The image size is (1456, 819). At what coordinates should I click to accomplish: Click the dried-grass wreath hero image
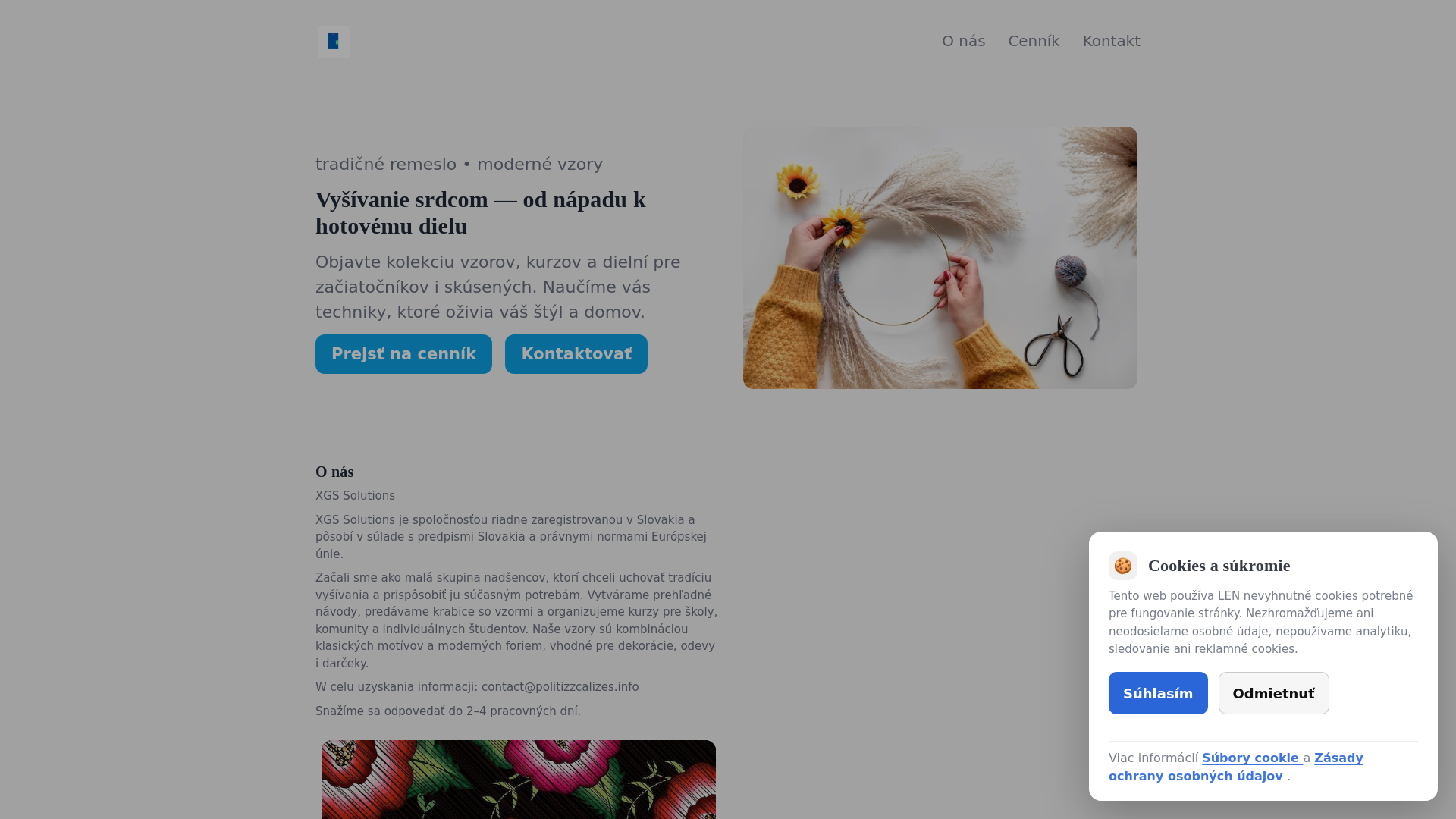[940, 258]
